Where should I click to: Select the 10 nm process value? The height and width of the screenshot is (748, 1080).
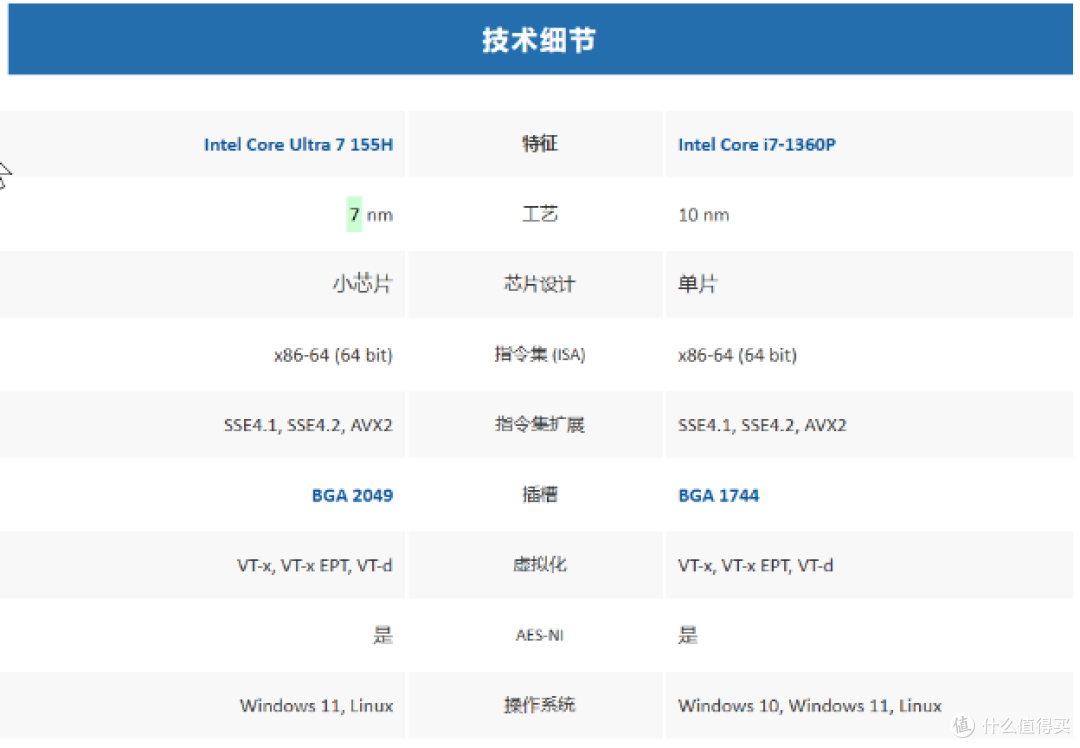703,215
